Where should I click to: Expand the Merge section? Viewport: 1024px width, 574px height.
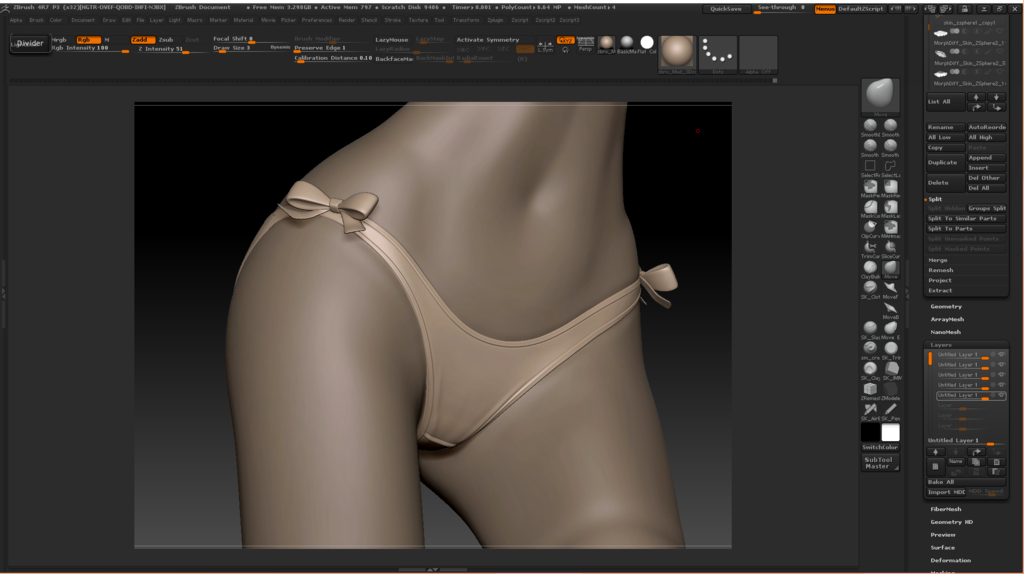pos(938,261)
